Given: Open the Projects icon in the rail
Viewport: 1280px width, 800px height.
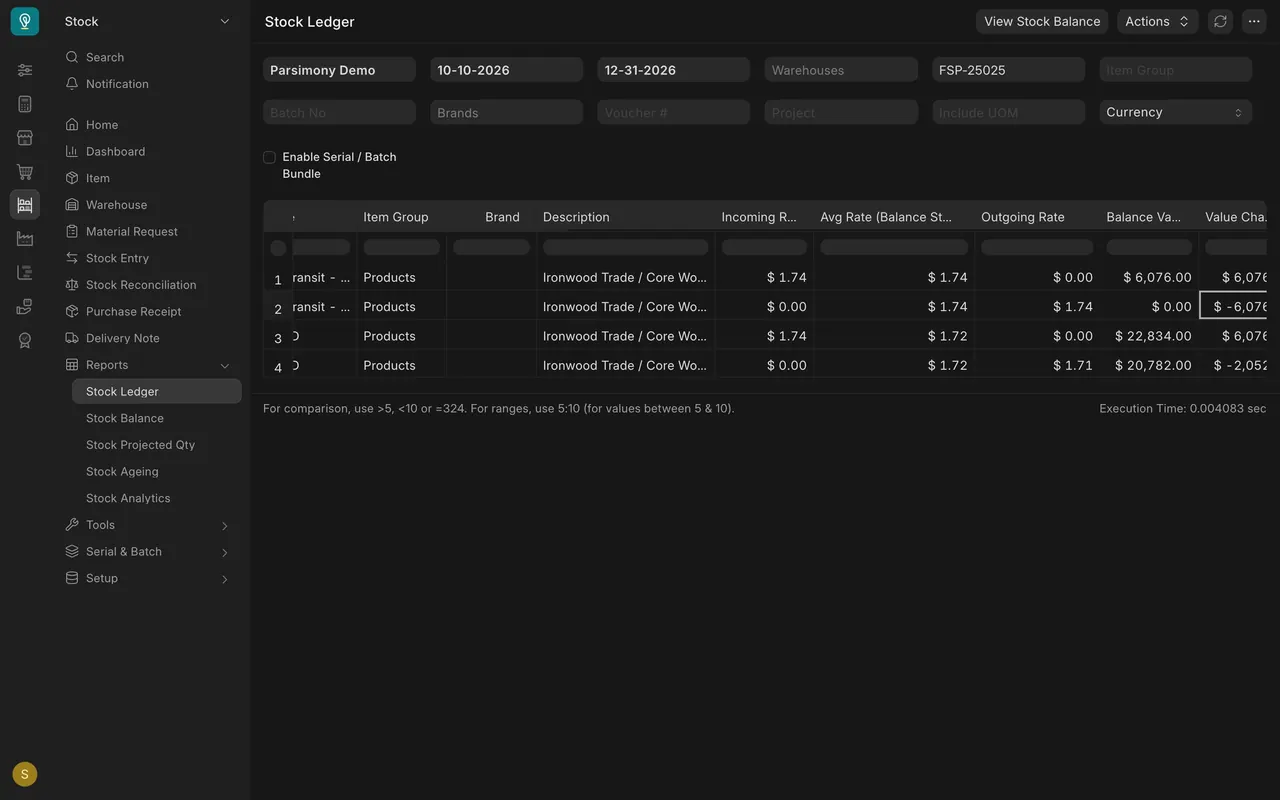Looking at the screenshot, I should (x=25, y=272).
